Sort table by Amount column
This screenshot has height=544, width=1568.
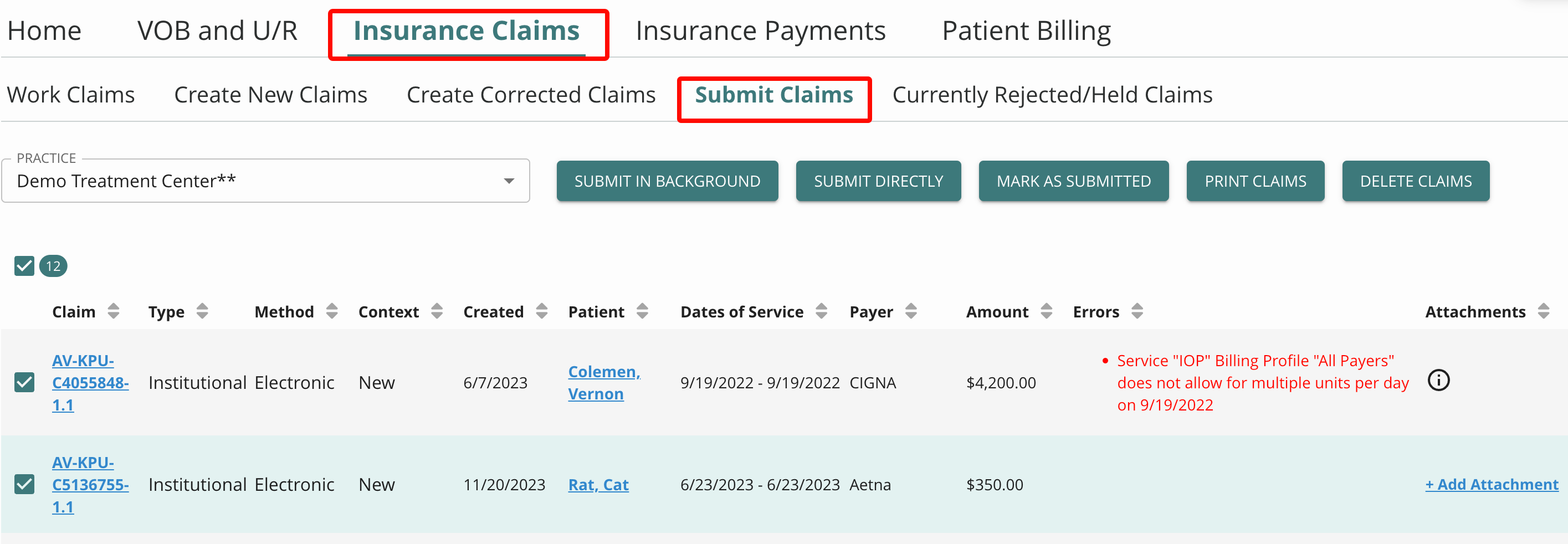1046,311
